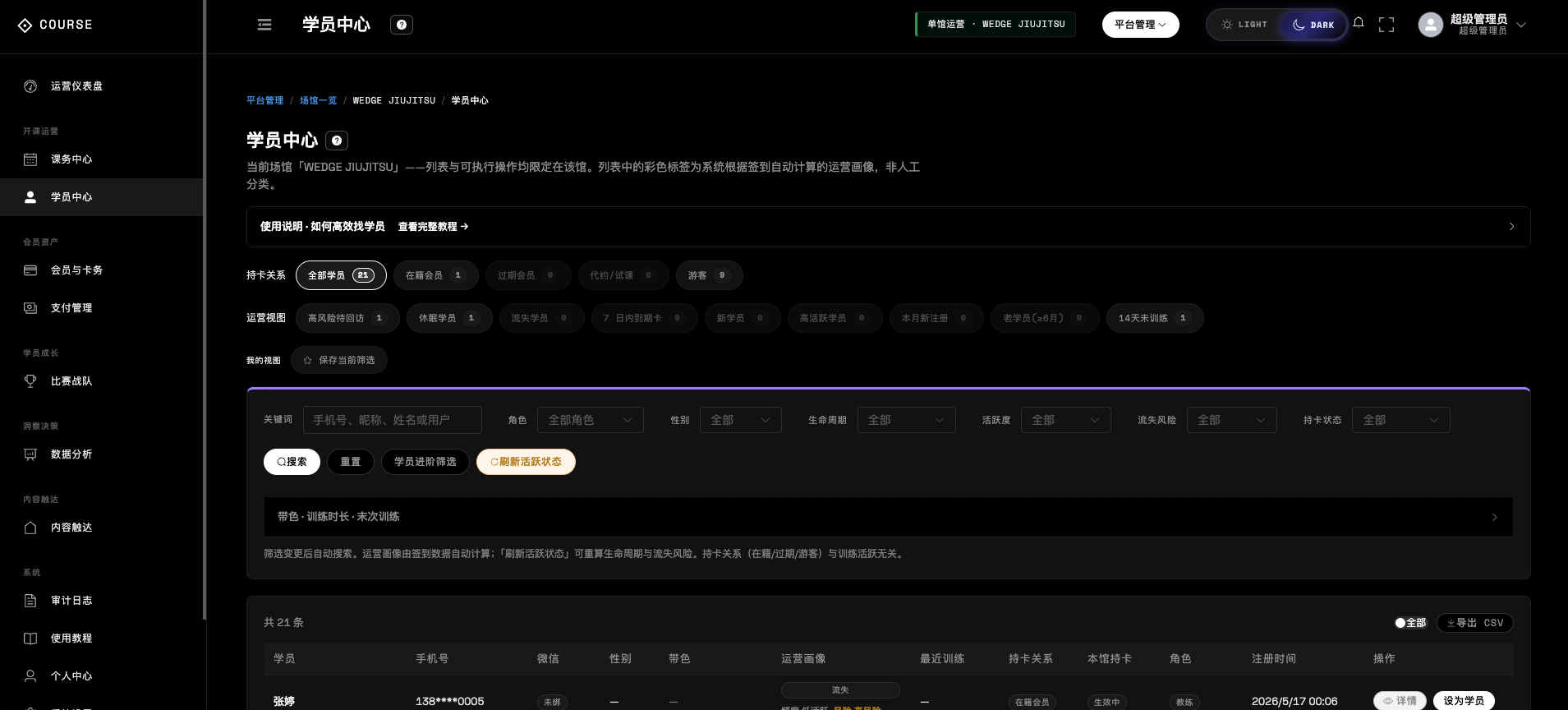Screen dimensions: 1568x710
Task: Expand the 带色·训练时长·末次训练 section
Action: click(x=888, y=517)
